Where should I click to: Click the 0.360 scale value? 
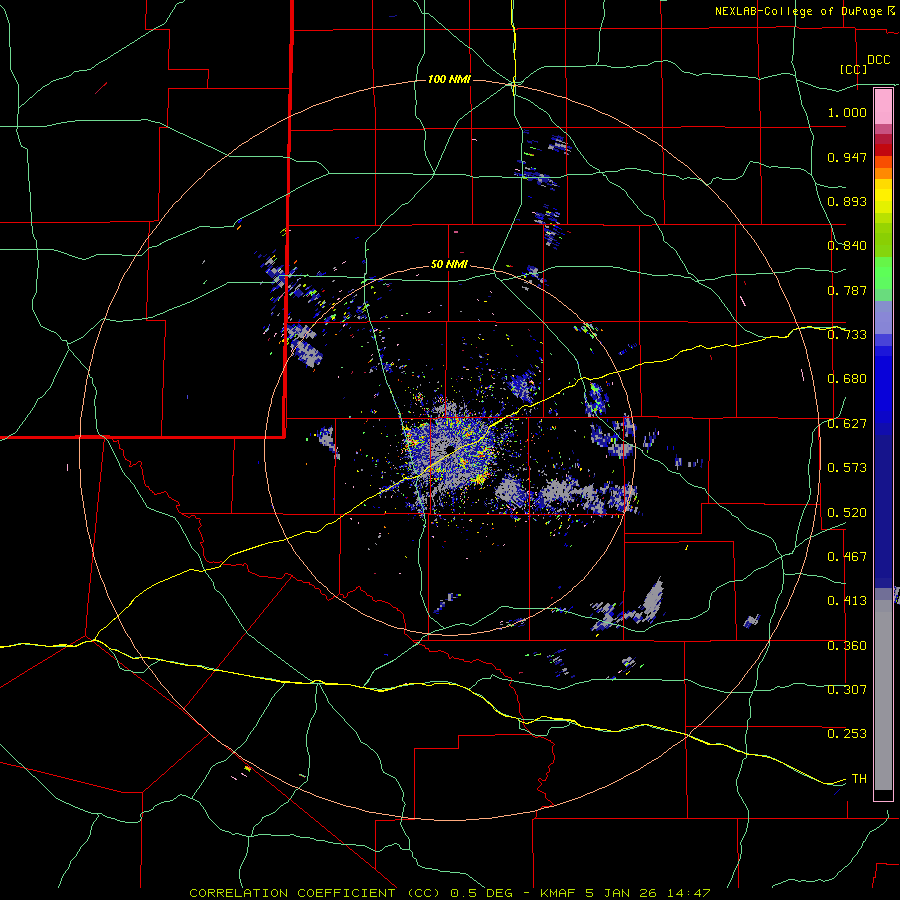pos(847,646)
